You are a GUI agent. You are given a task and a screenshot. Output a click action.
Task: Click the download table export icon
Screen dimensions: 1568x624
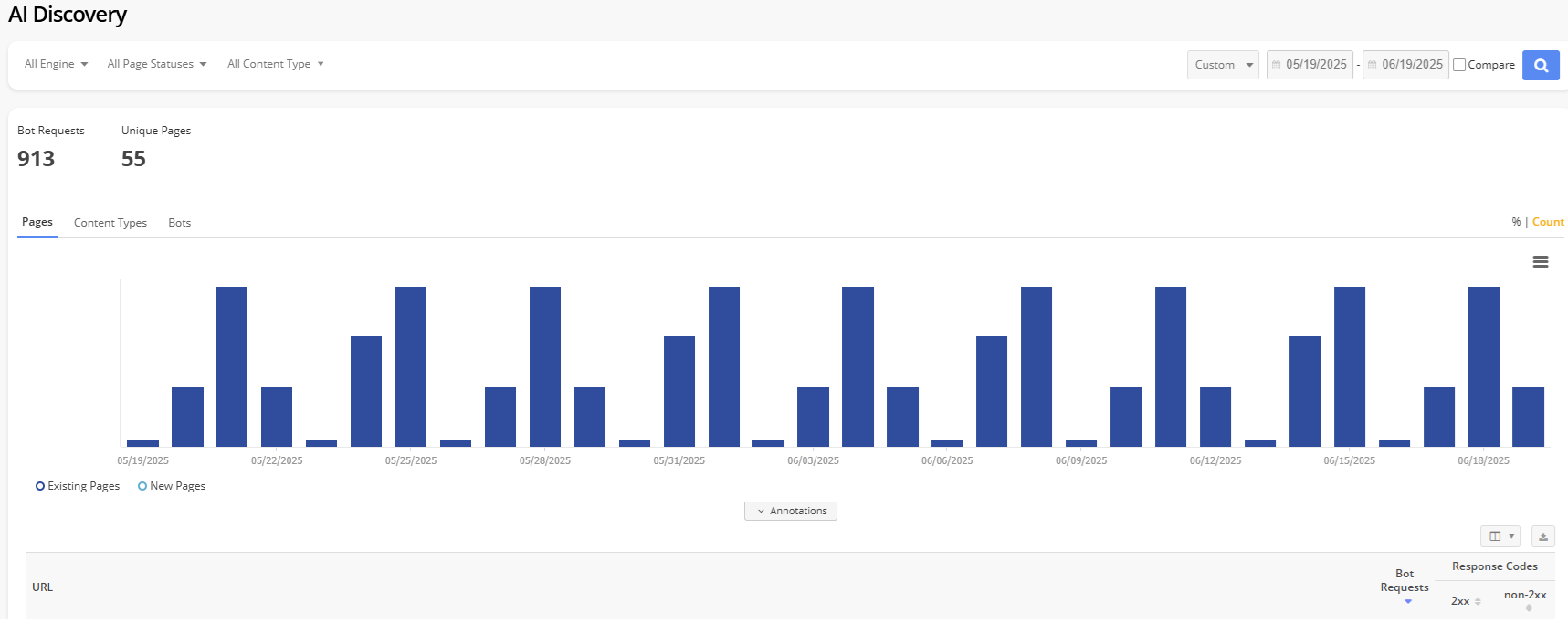point(1542,536)
